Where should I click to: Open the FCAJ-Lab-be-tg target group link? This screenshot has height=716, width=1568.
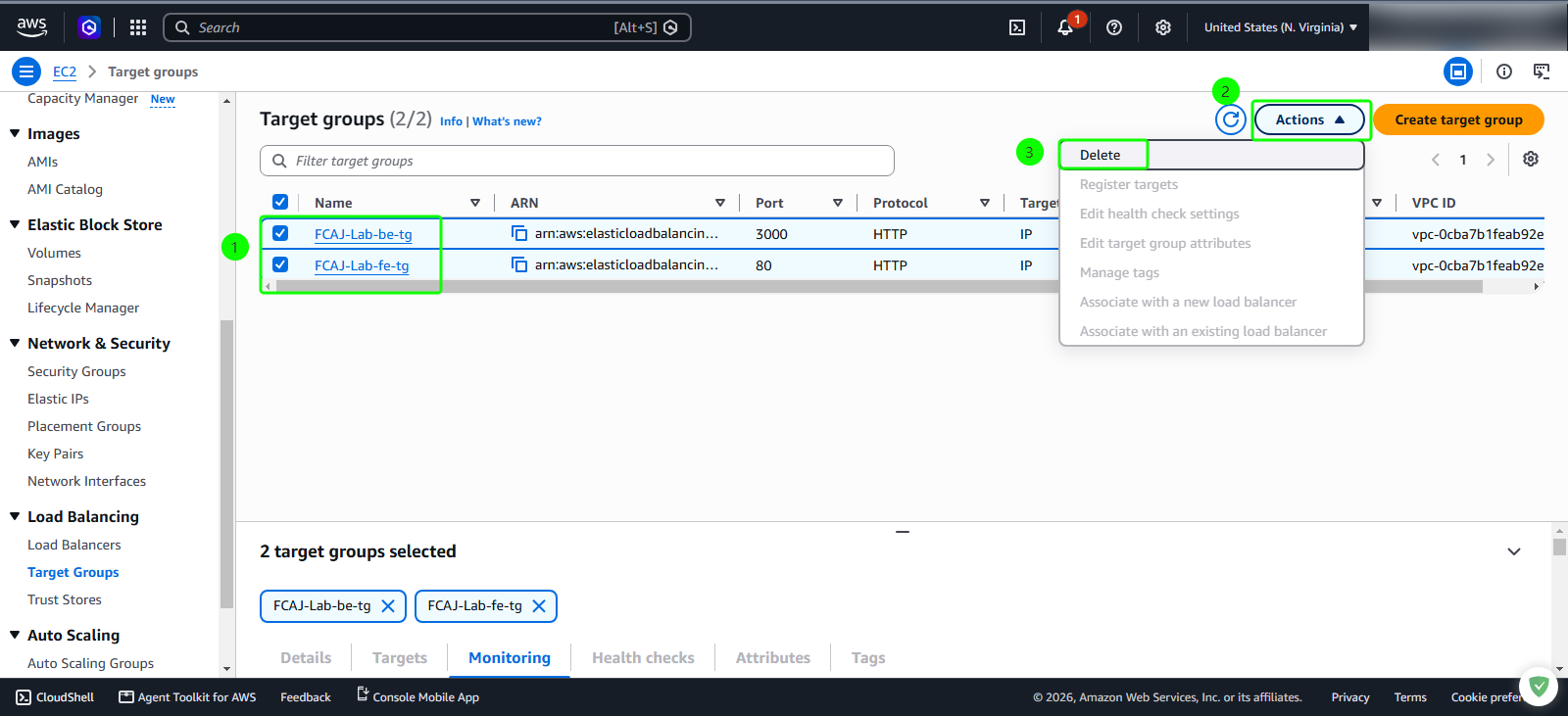tap(364, 234)
